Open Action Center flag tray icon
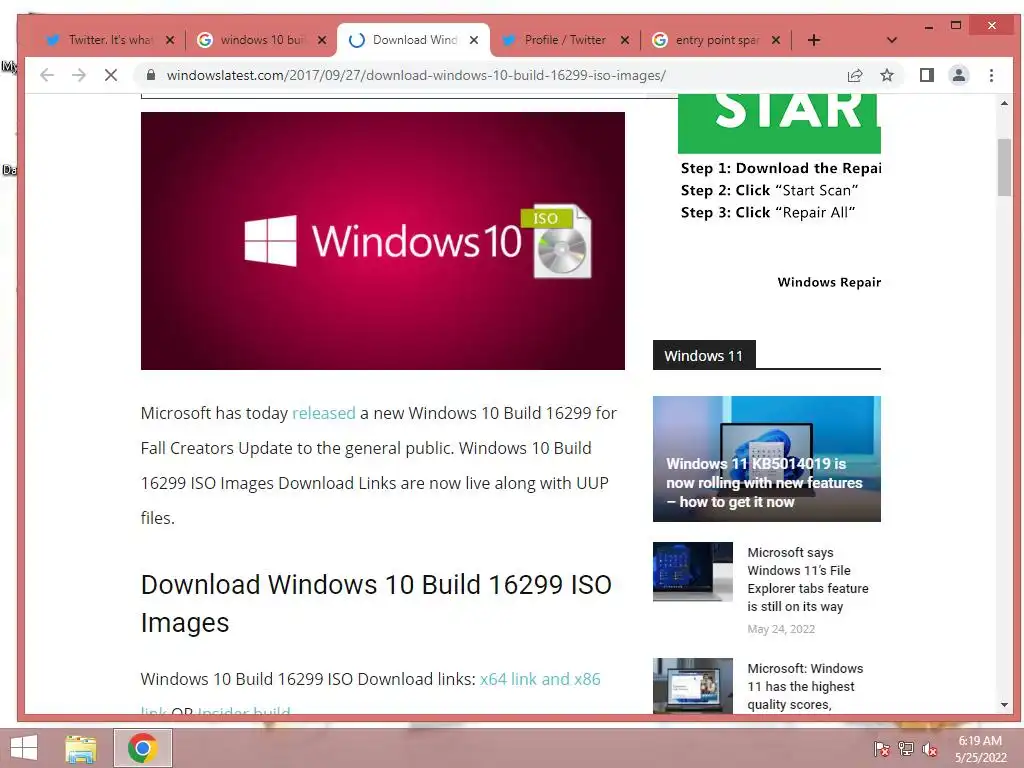The height and width of the screenshot is (768, 1024). point(882,748)
